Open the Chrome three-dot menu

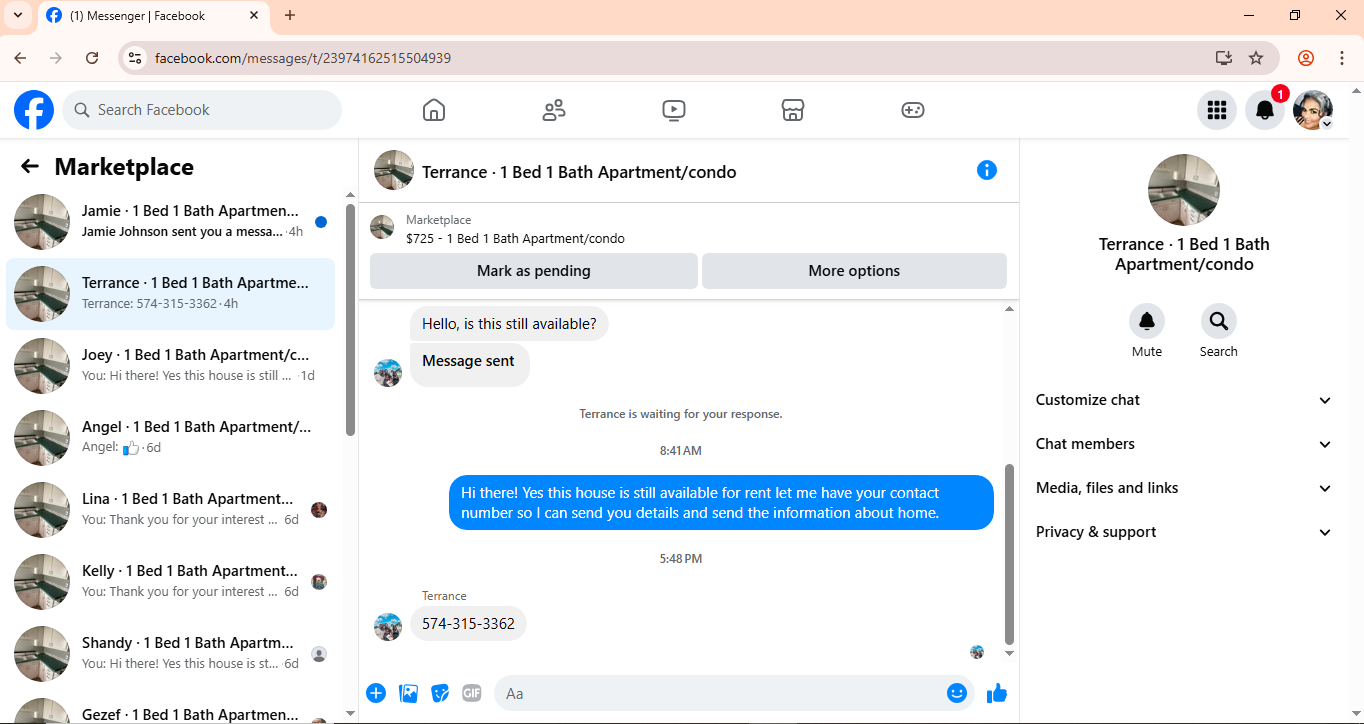pos(1342,58)
